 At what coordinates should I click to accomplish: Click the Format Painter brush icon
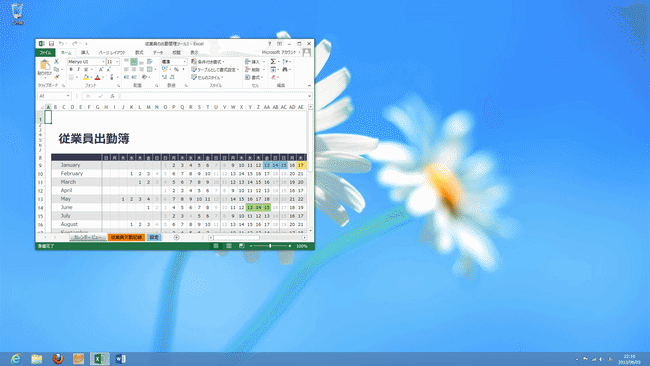point(57,77)
